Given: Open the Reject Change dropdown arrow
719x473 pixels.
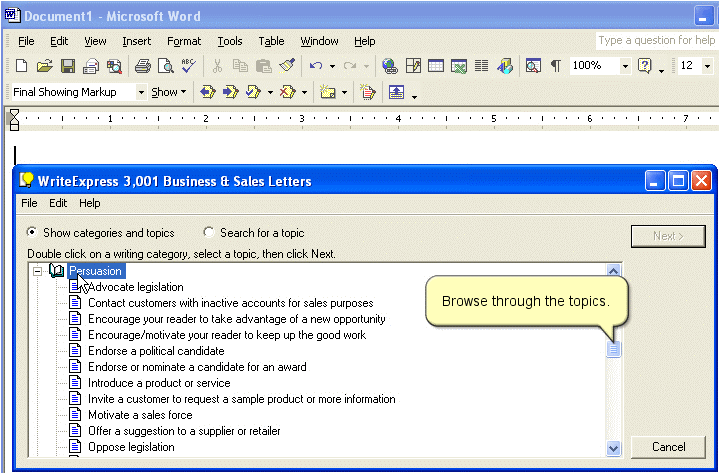Looking at the screenshot, I should (x=304, y=93).
